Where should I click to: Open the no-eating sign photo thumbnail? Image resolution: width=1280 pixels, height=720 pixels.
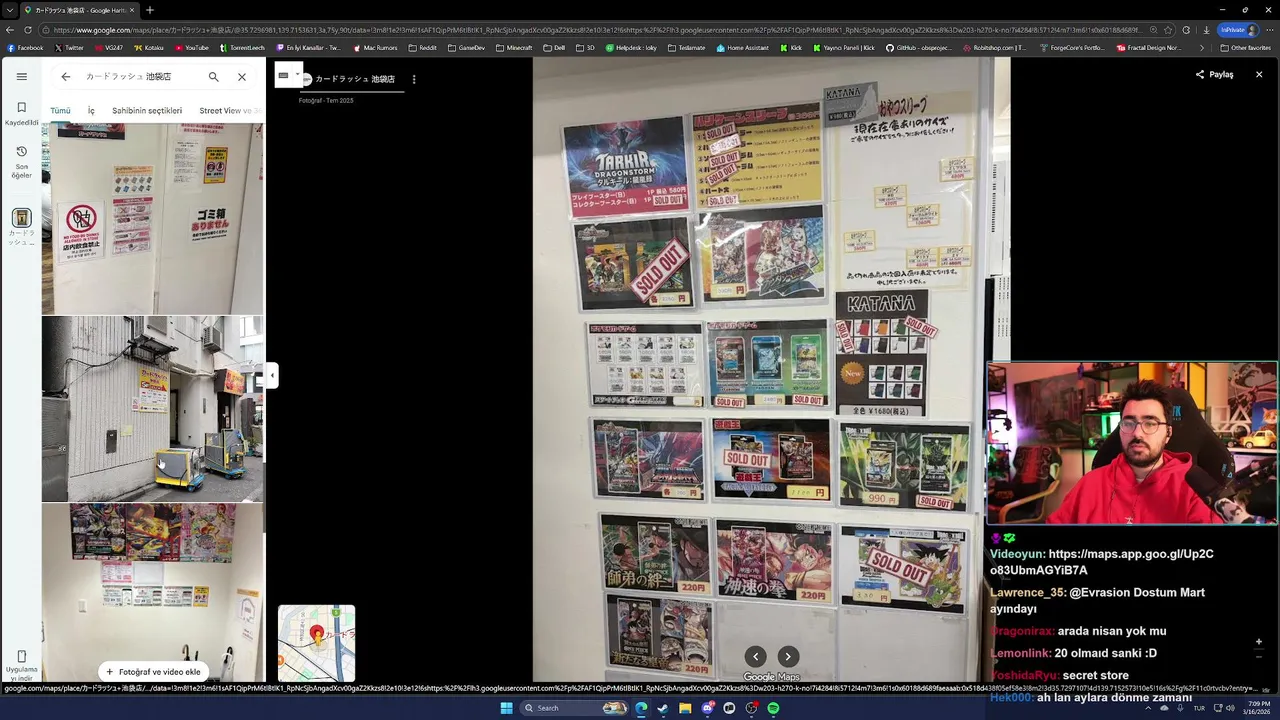(x=153, y=219)
